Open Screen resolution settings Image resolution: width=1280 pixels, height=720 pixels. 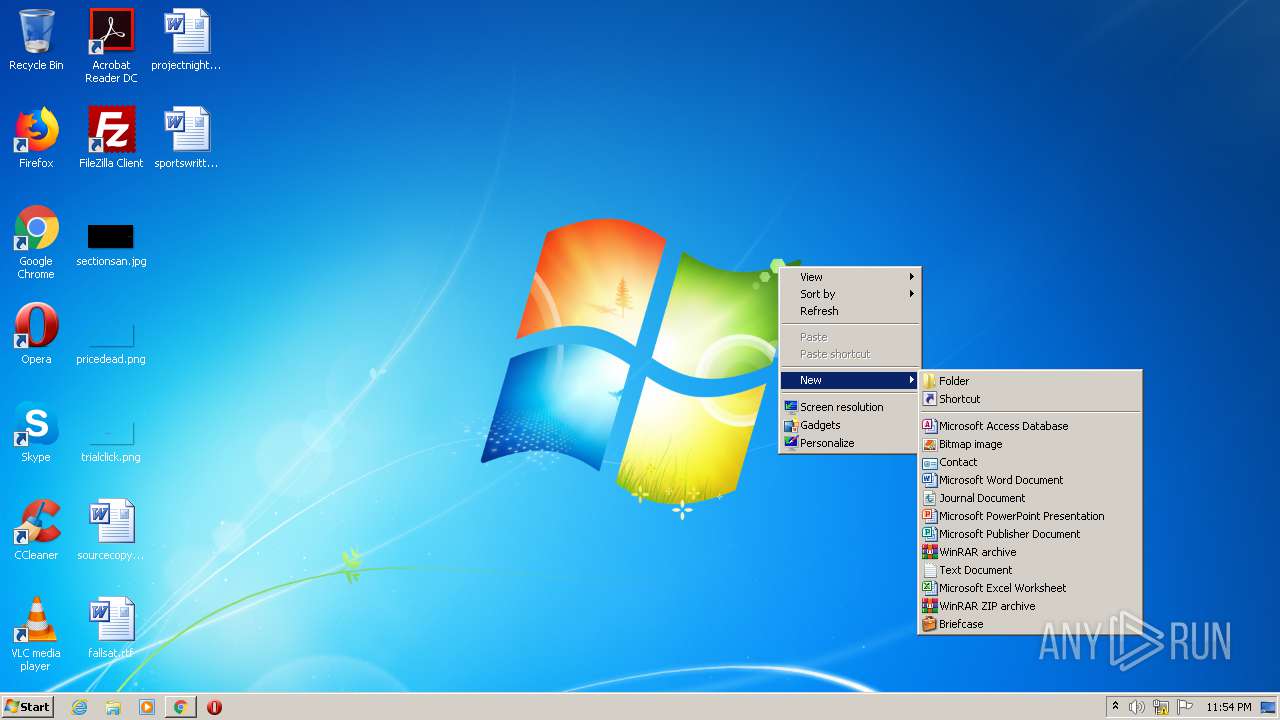(849, 407)
